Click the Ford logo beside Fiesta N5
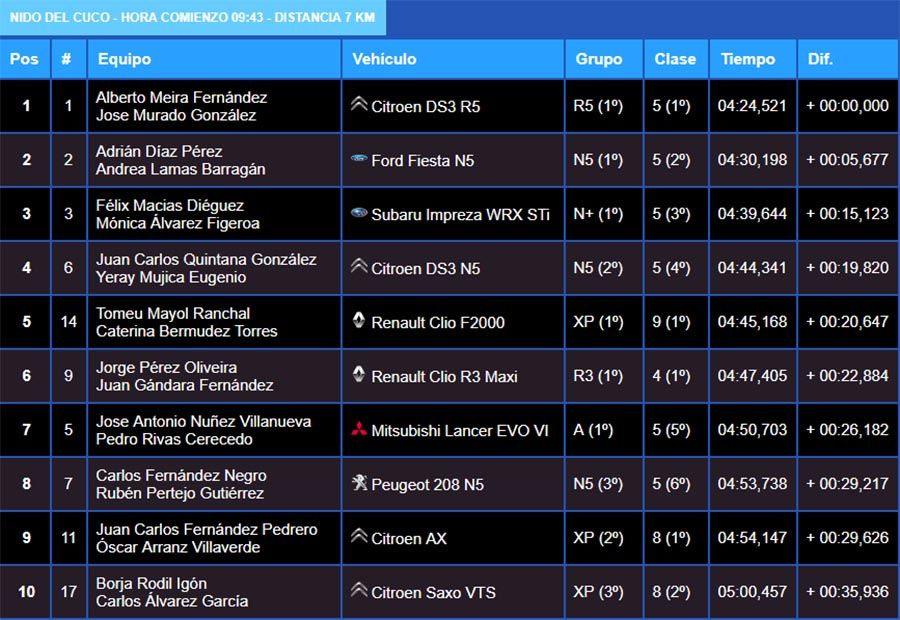This screenshot has height=620, width=900. [359, 159]
